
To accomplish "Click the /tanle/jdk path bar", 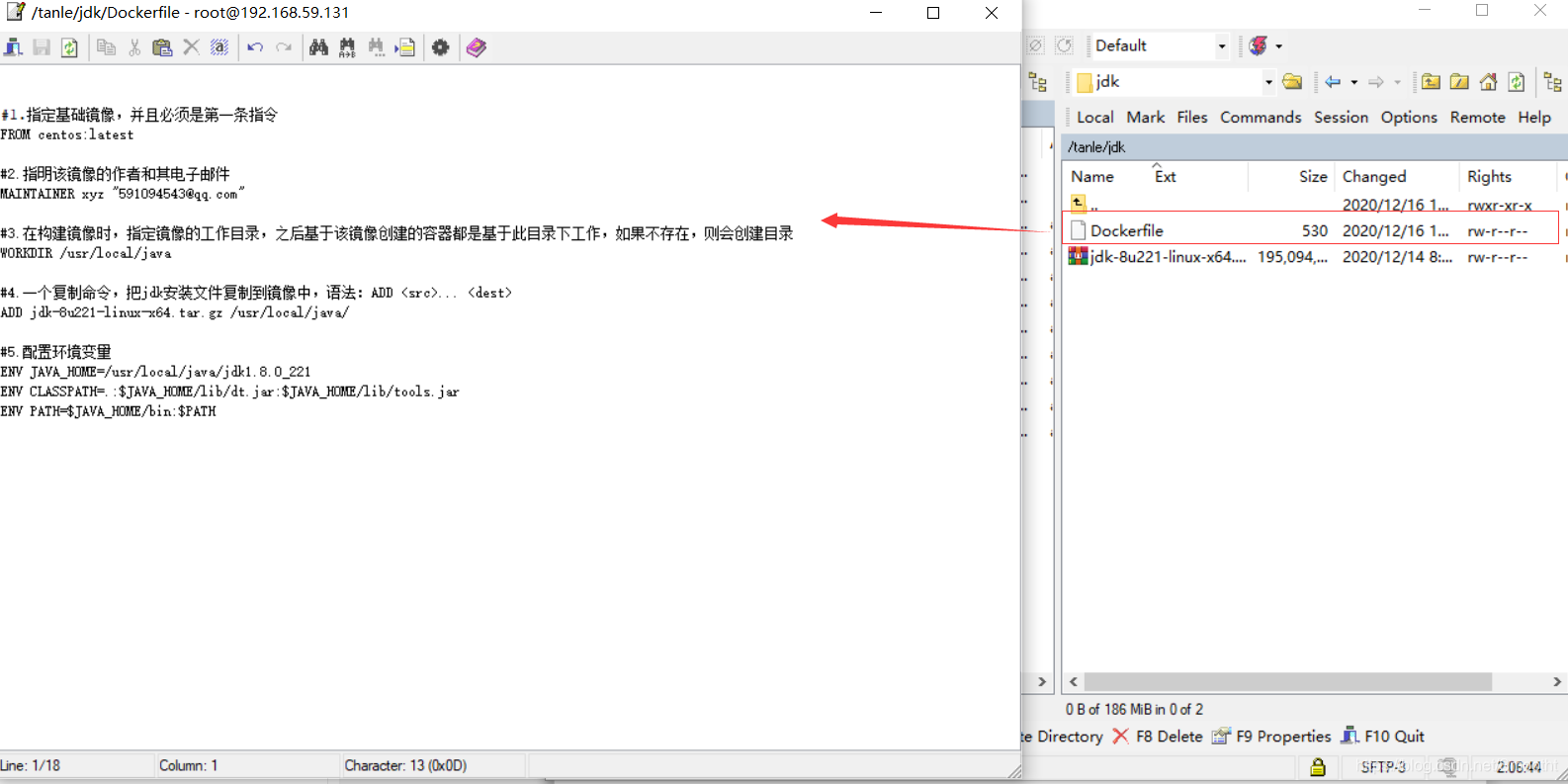I will point(1314,146).
